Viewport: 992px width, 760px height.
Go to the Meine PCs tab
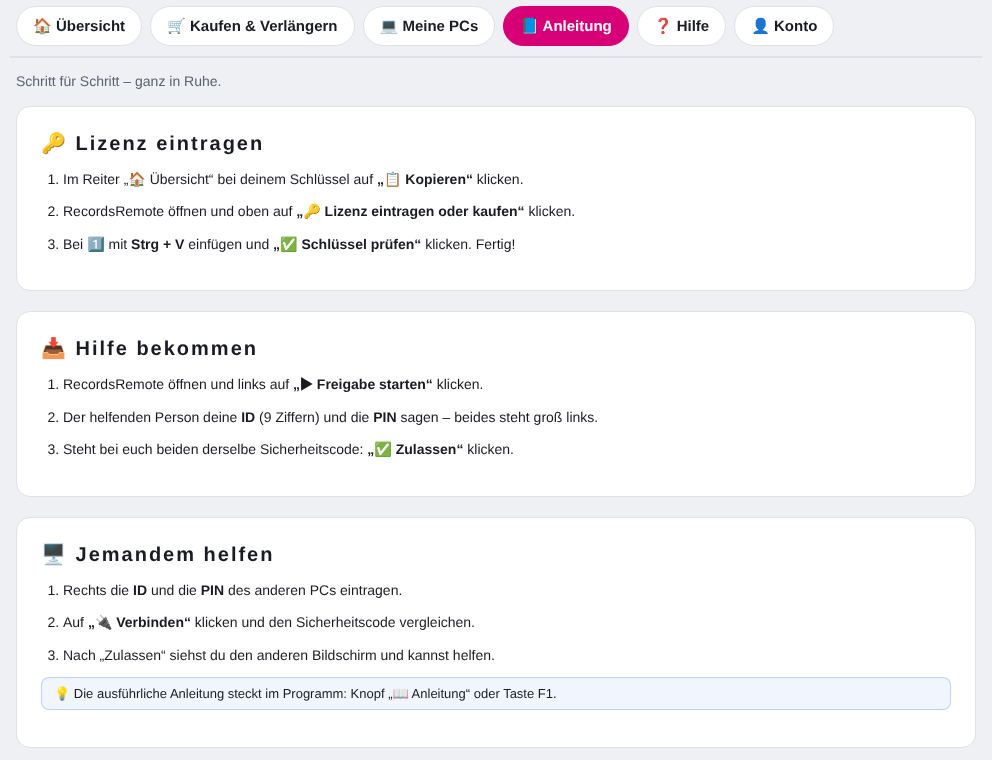click(429, 26)
